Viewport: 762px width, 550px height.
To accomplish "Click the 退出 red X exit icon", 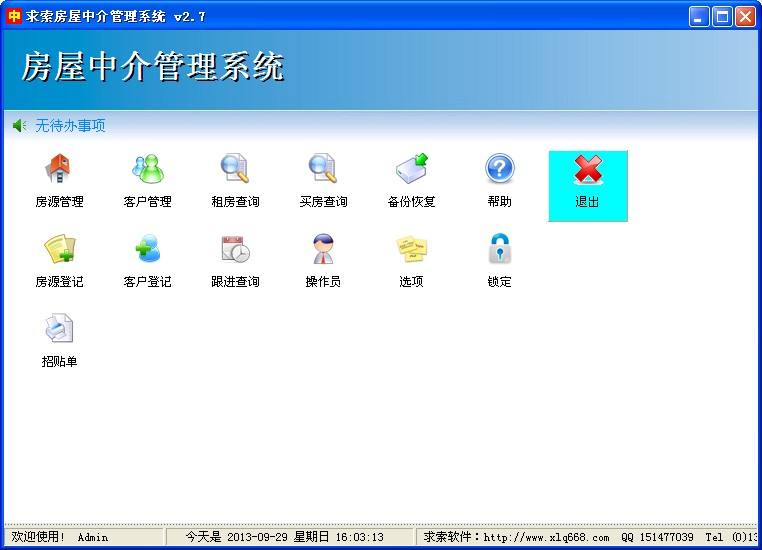I will pos(588,169).
